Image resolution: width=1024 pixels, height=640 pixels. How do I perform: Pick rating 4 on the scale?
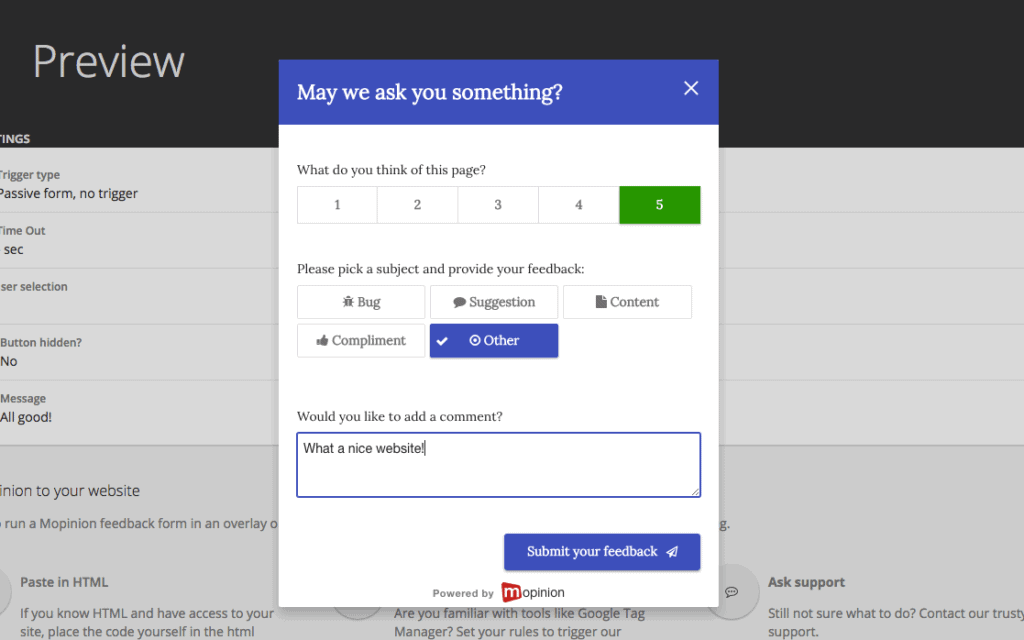pos(578,205)
